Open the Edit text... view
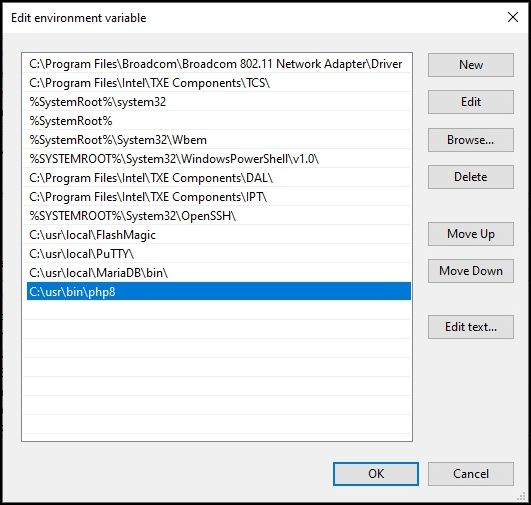This screenshot has width=531, height=505. [x=471, y=327]
